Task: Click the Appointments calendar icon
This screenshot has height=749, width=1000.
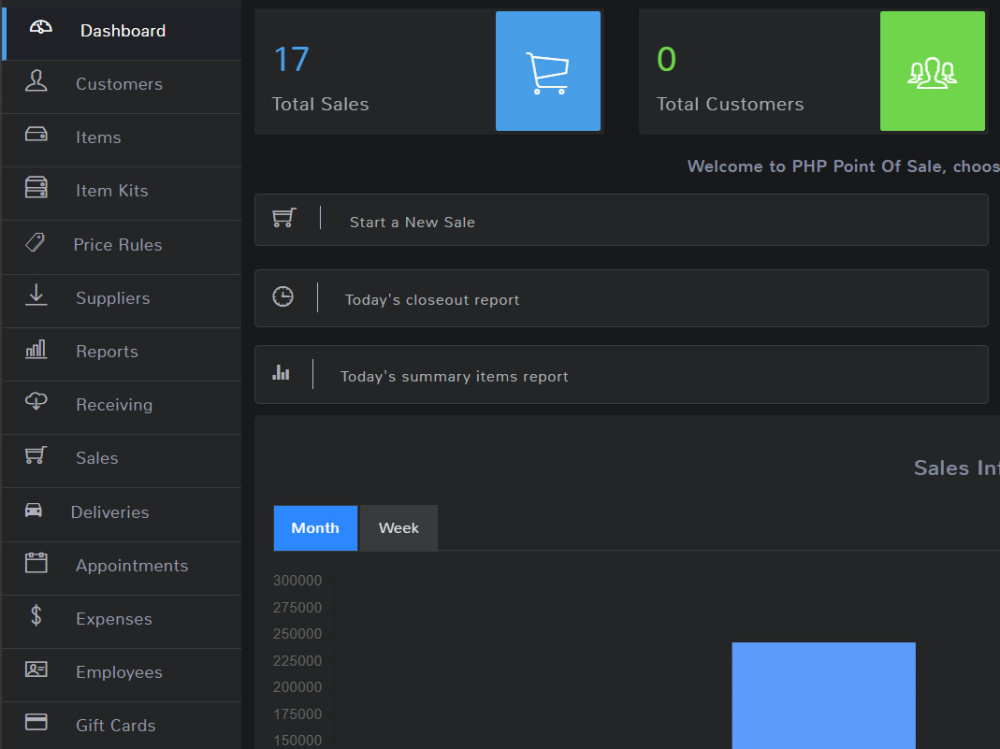Action: pyautogui.click(x=36, y=563)
